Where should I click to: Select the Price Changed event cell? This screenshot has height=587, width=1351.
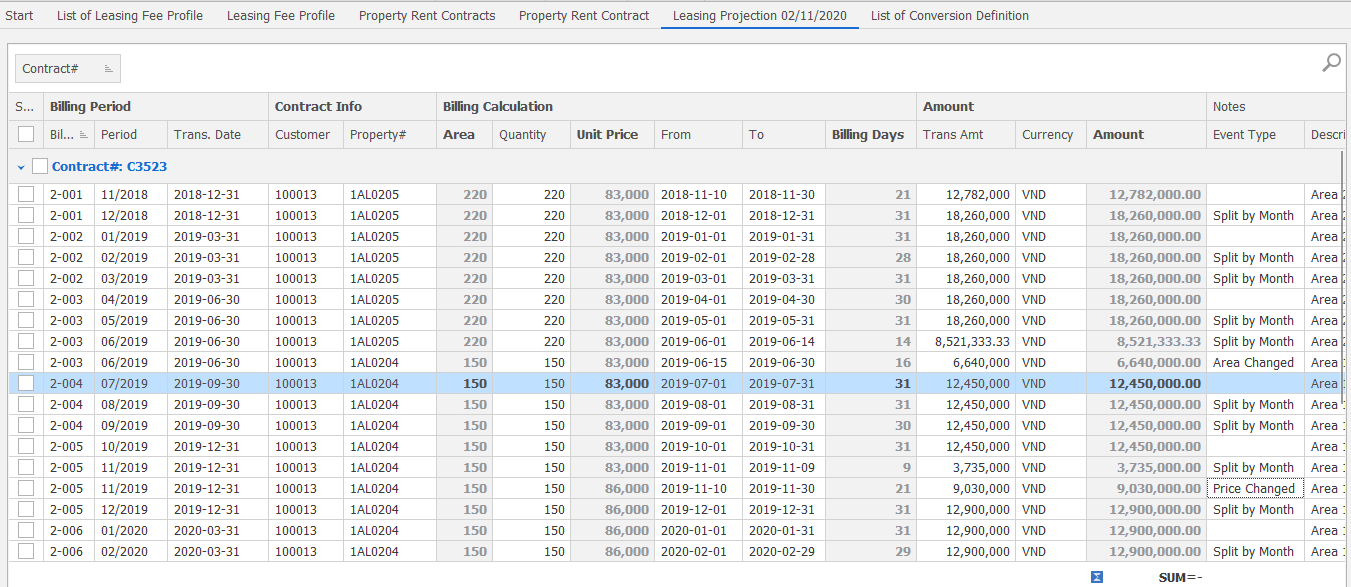pyautogui.click(x=1254, y=489)
